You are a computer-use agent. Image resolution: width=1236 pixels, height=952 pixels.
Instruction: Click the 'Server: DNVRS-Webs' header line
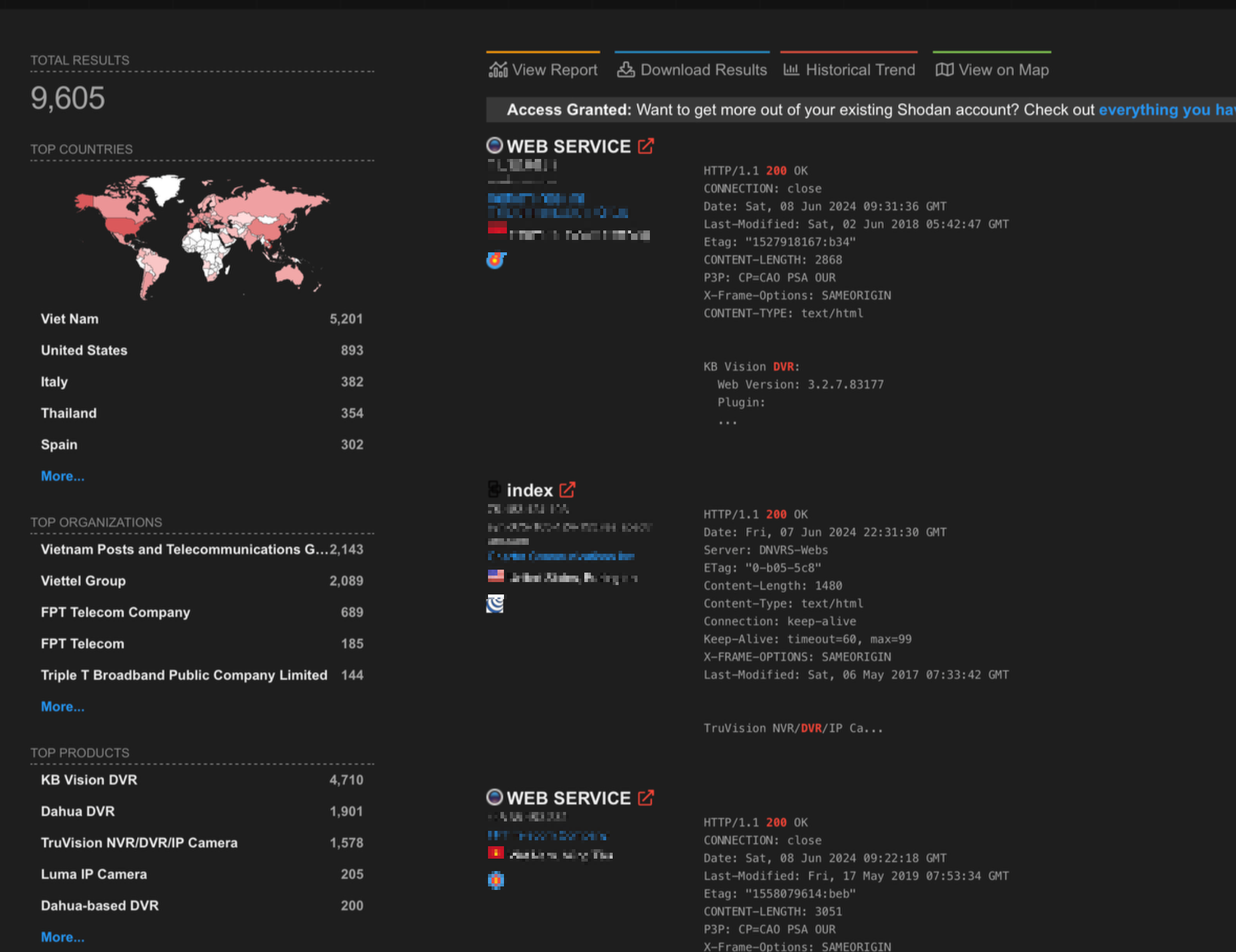coord(766,550)
